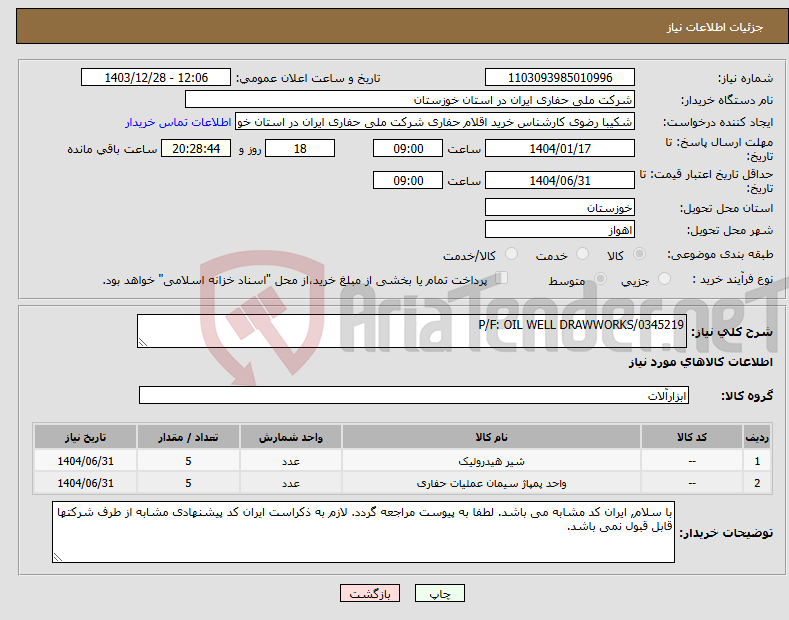This screenshot has height=620, width=789.
Task: Click item name شیر هیدرولیک
Action: tap(491, 461)
